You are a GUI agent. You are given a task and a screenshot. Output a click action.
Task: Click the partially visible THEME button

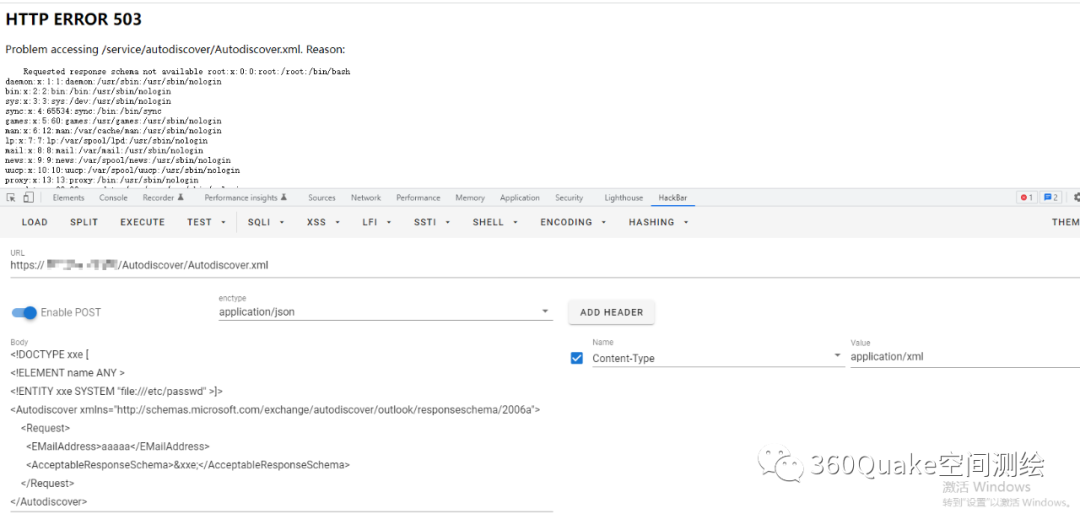[x=1065, y=222]
